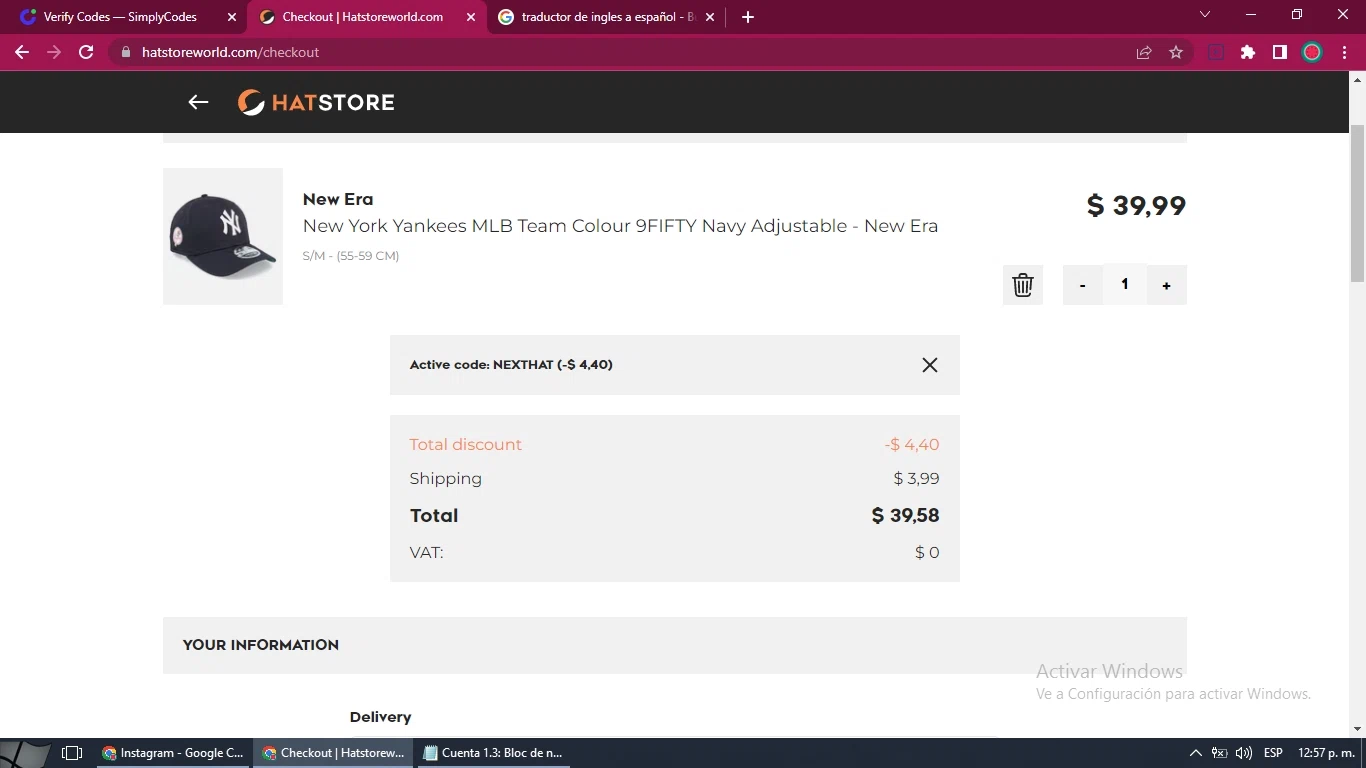Screen dimensions: 1366x768
Task: Switch to traductor de ingles tab
Action: pos(608,17)
